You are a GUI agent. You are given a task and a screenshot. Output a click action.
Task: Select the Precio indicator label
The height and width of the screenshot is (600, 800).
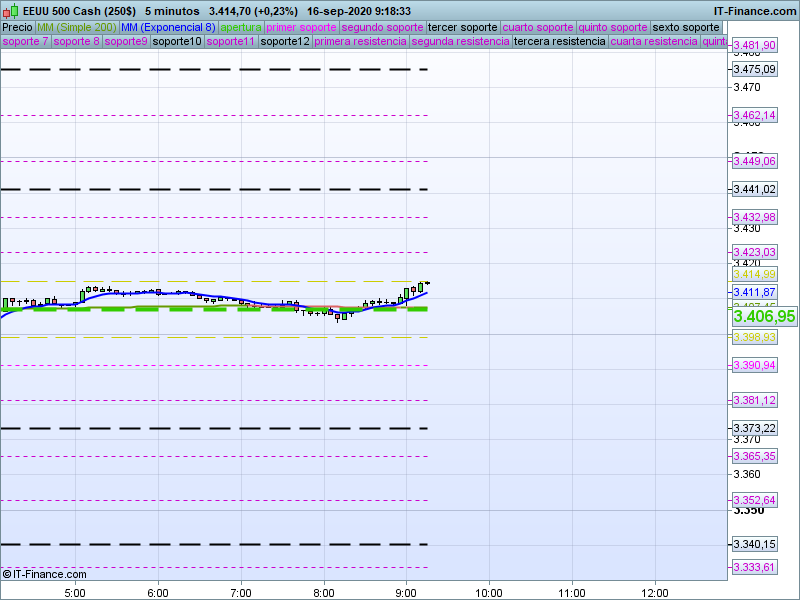pyautogui.click(x=17, y=27)
